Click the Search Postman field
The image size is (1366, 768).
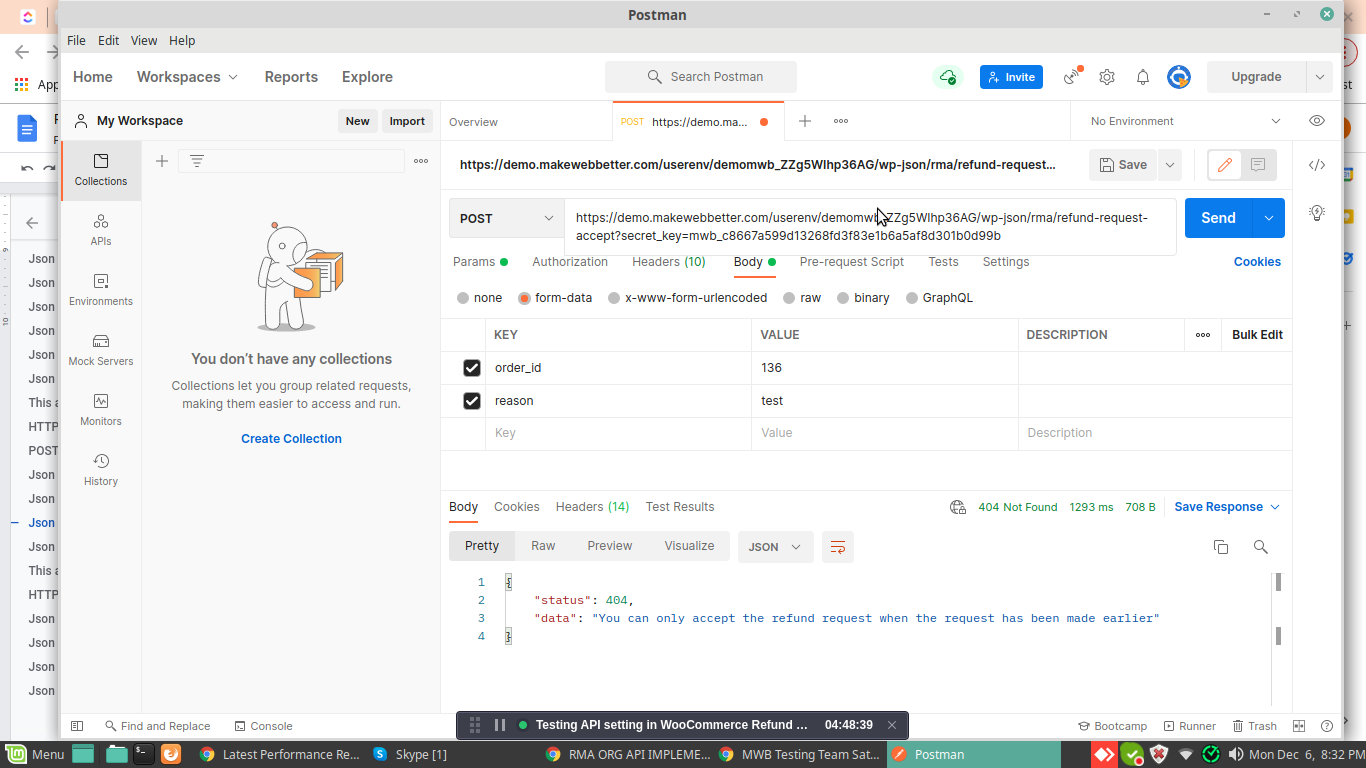(x=701, y=77)
